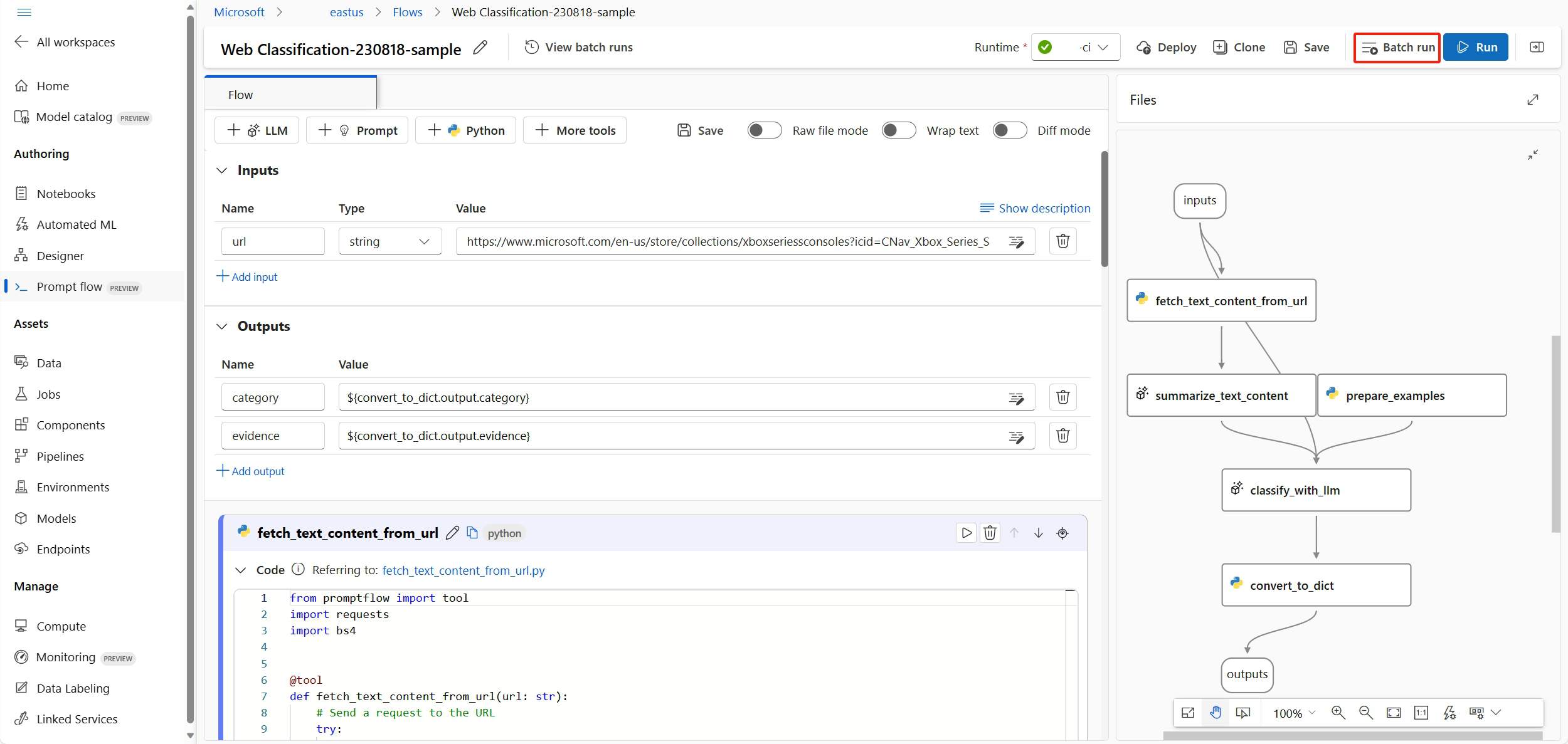Delete the url input row
The image size is (1568, 744).
[x=1063, y=241]
